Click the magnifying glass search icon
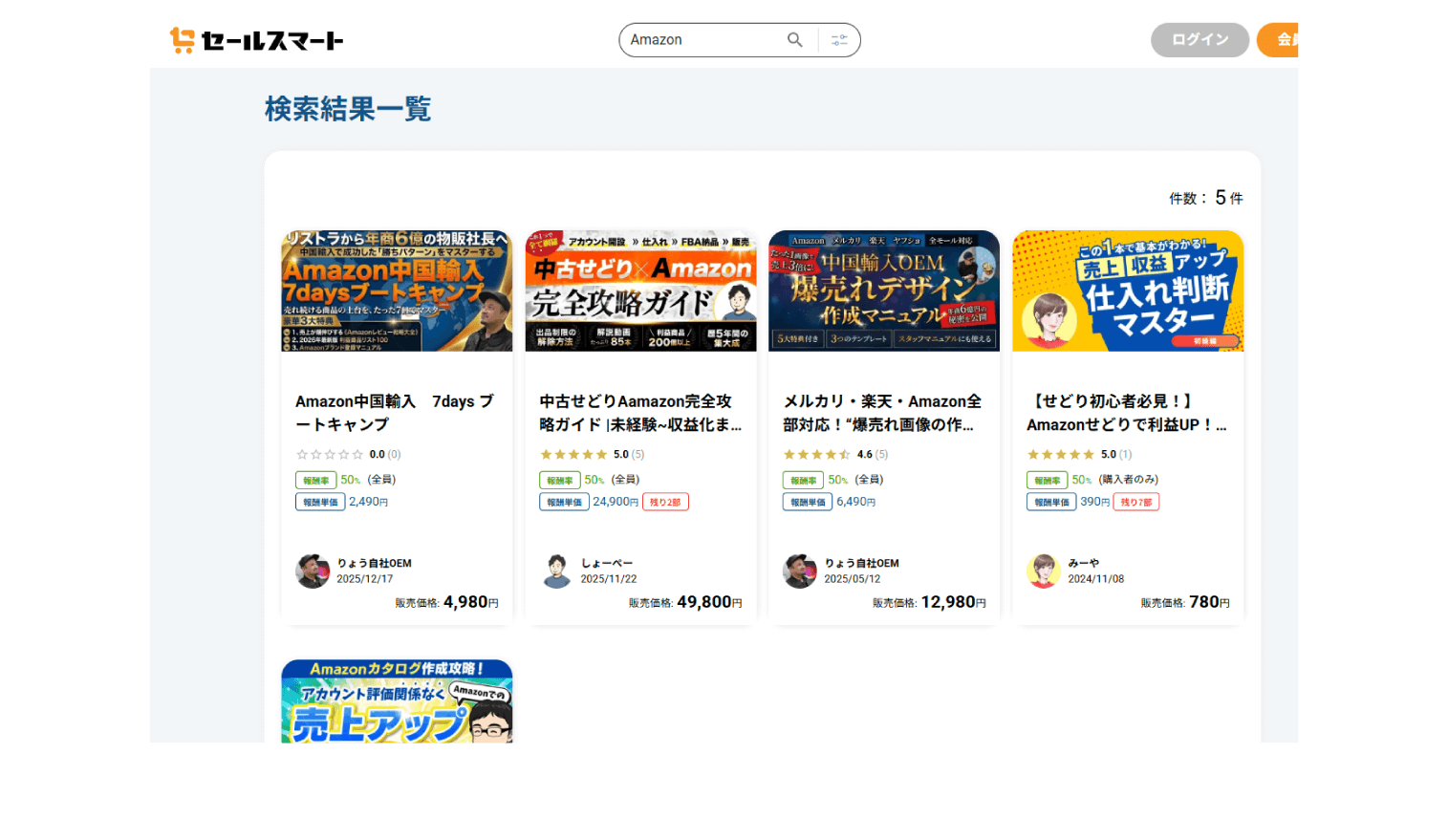1448x840 pixels. (794, 39)
